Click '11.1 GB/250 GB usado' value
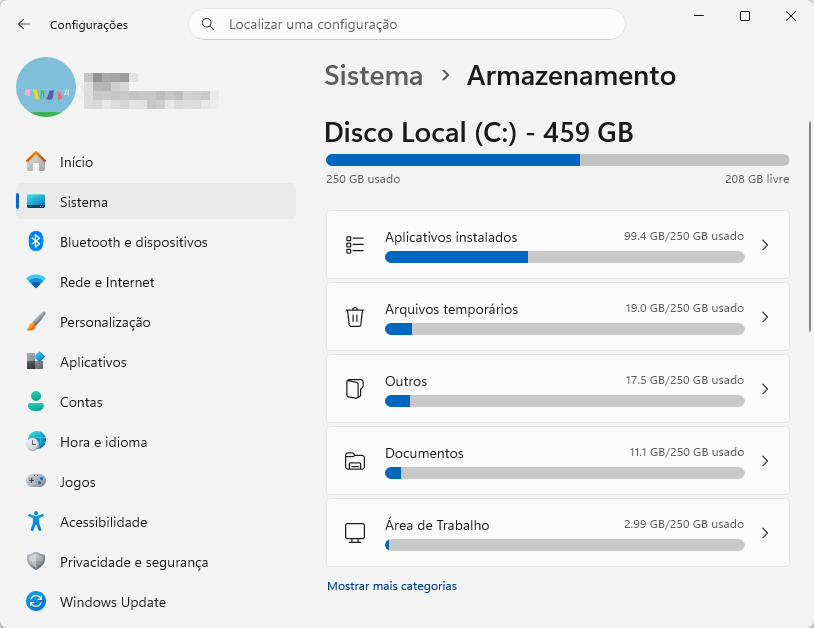The width and height of the screenshot is (814, 628). (687, 452)
